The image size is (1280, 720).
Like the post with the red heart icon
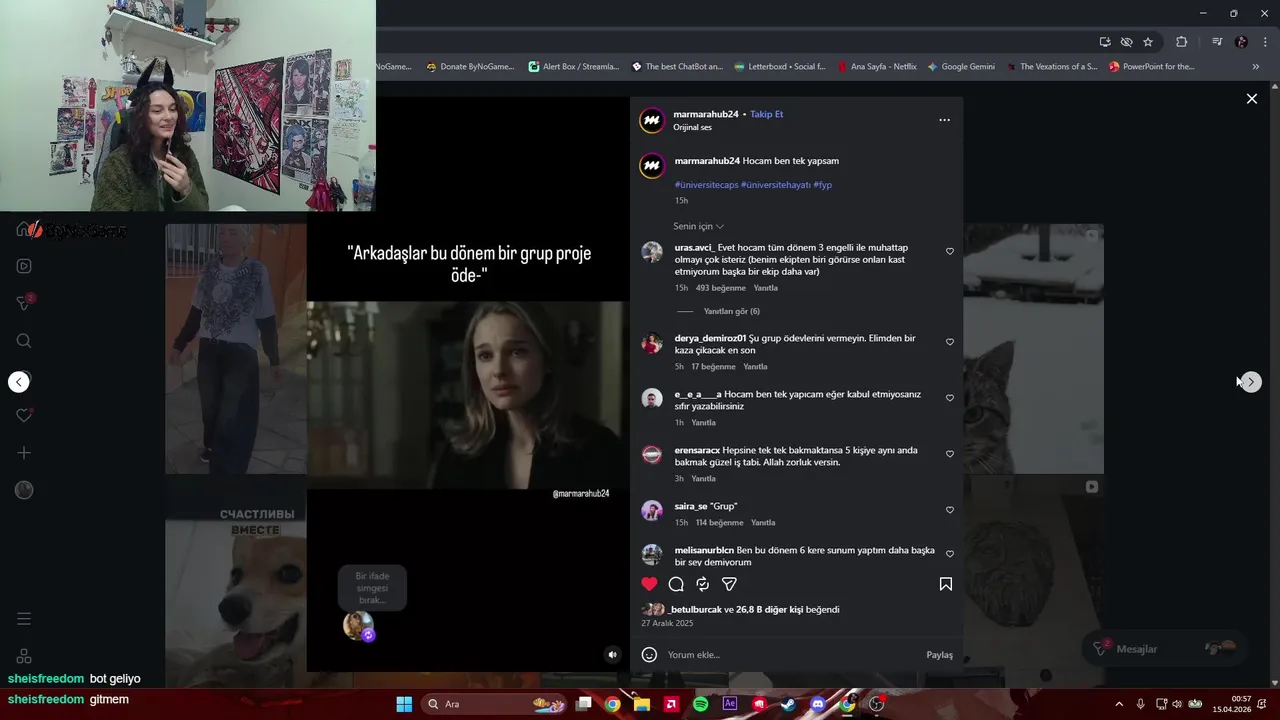650,584
